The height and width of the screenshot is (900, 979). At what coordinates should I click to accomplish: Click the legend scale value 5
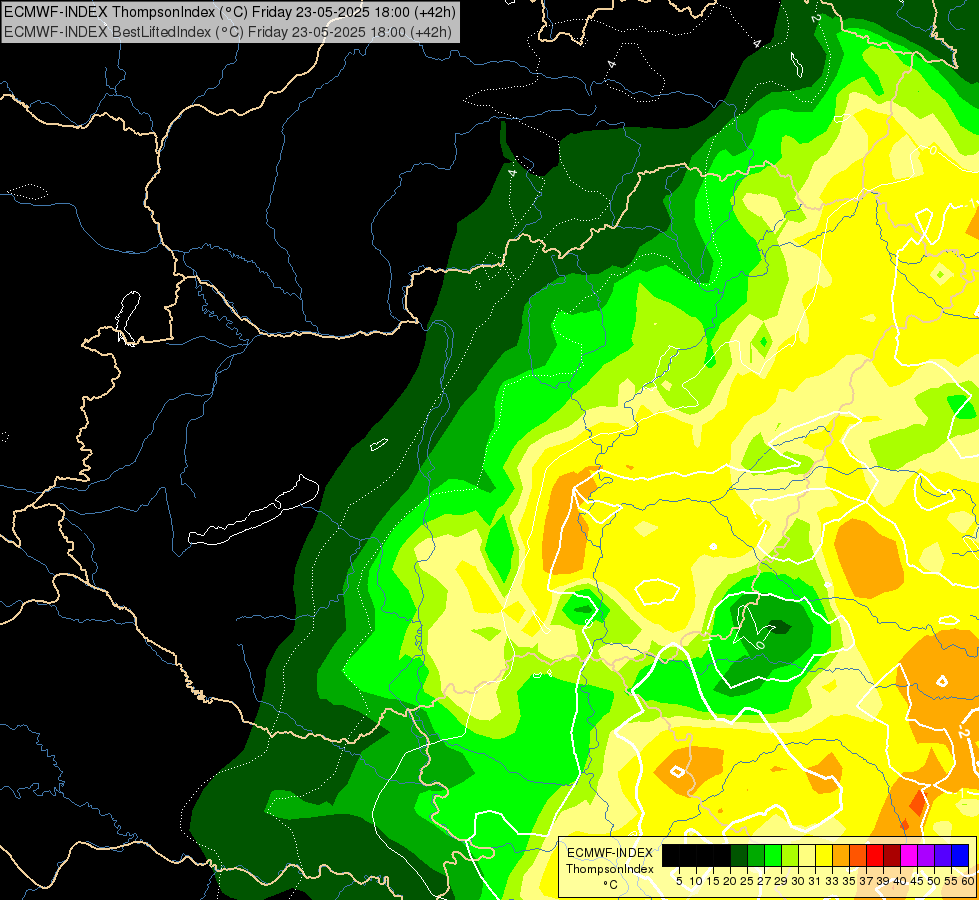point(679,881)
